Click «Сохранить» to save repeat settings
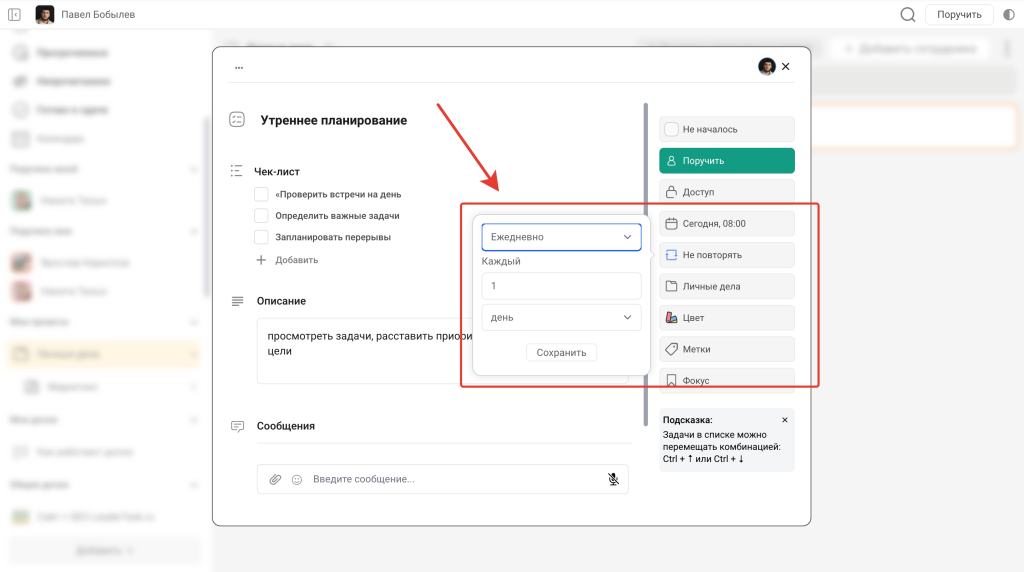The width and height of the screenshot is (1024, 572). (x=561, y=353)
